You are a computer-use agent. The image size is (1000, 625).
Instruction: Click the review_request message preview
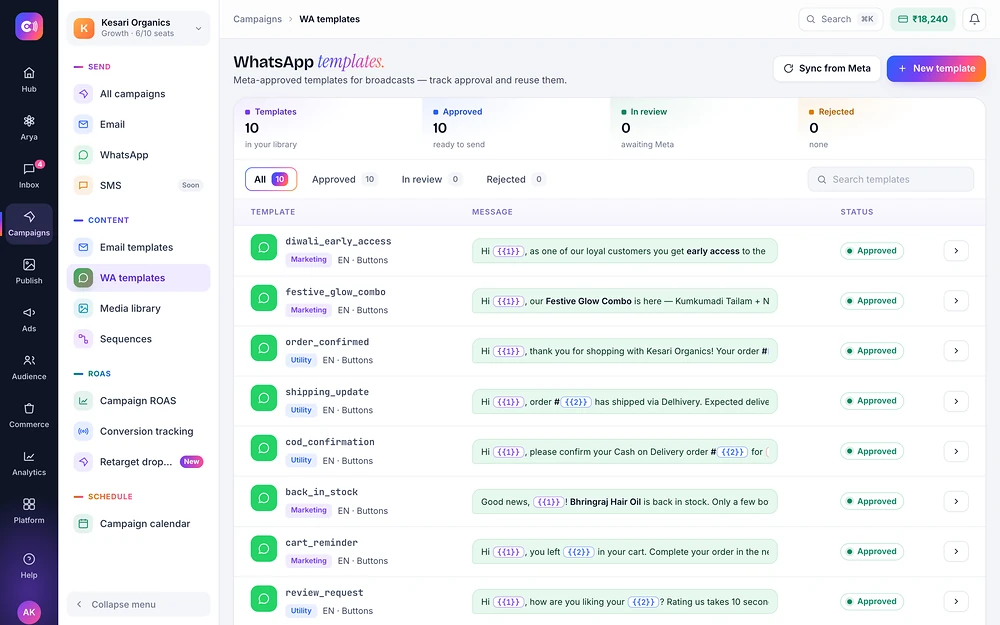[x=624, y=601]
